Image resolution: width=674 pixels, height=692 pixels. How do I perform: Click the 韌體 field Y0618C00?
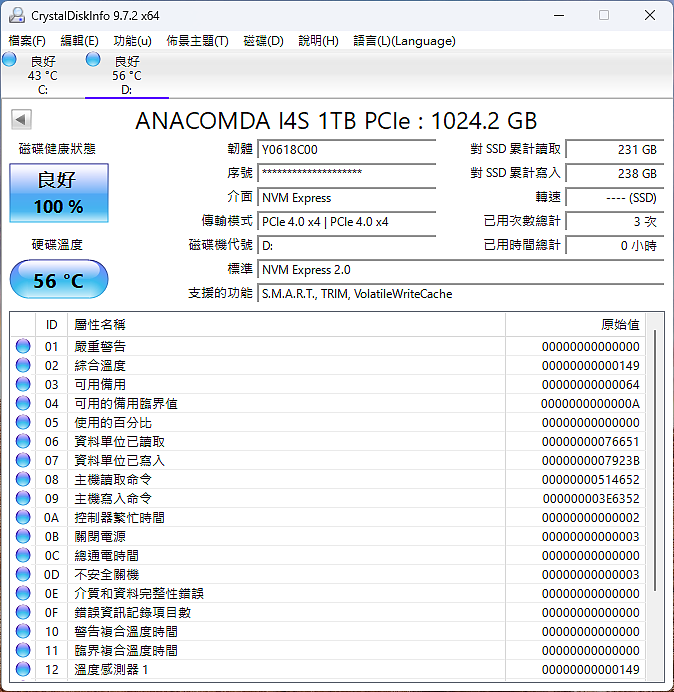tap(347, 150)
